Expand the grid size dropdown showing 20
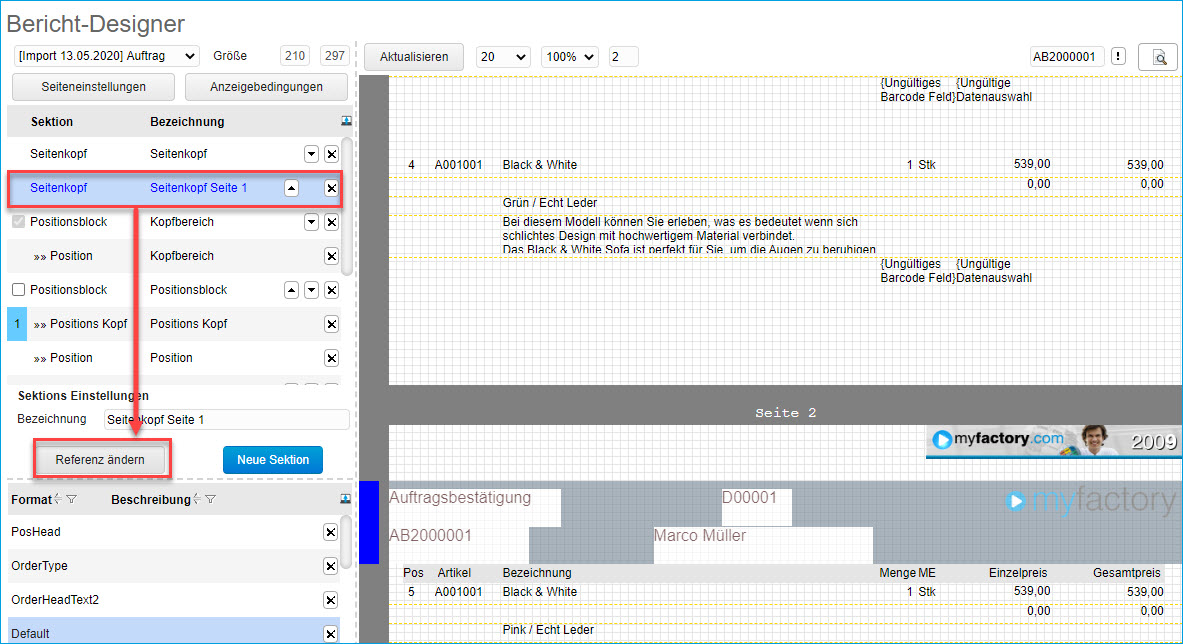 [x=502, y=57]
